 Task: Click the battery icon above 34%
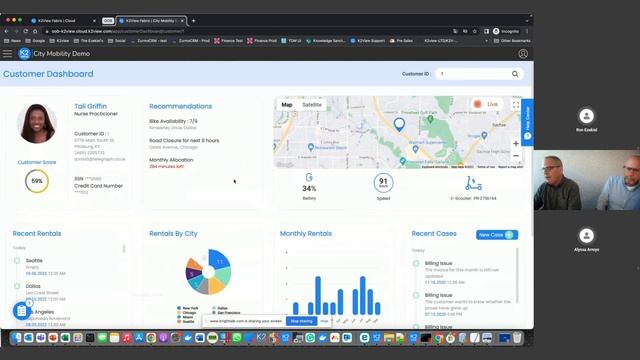pos(309,177)
